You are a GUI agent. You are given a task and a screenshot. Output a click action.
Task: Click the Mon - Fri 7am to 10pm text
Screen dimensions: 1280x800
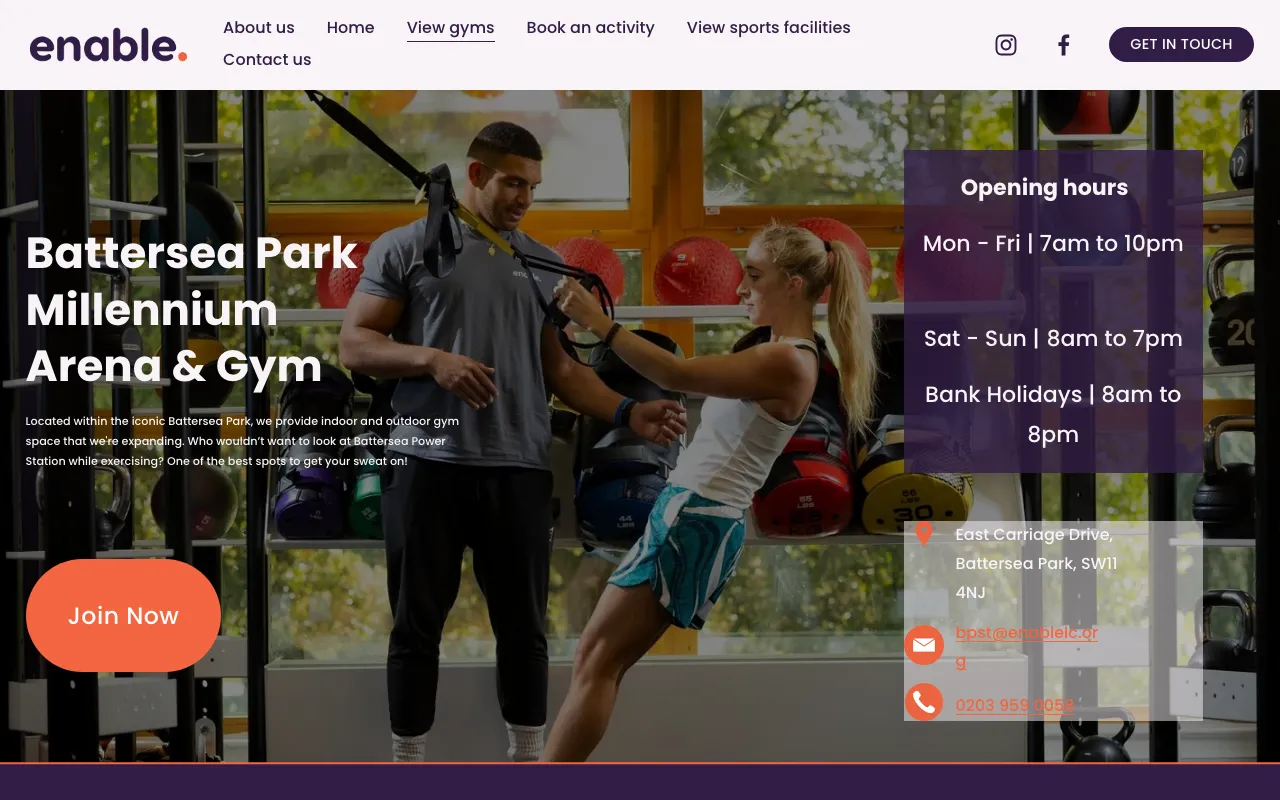click(x=1053, y=244)
